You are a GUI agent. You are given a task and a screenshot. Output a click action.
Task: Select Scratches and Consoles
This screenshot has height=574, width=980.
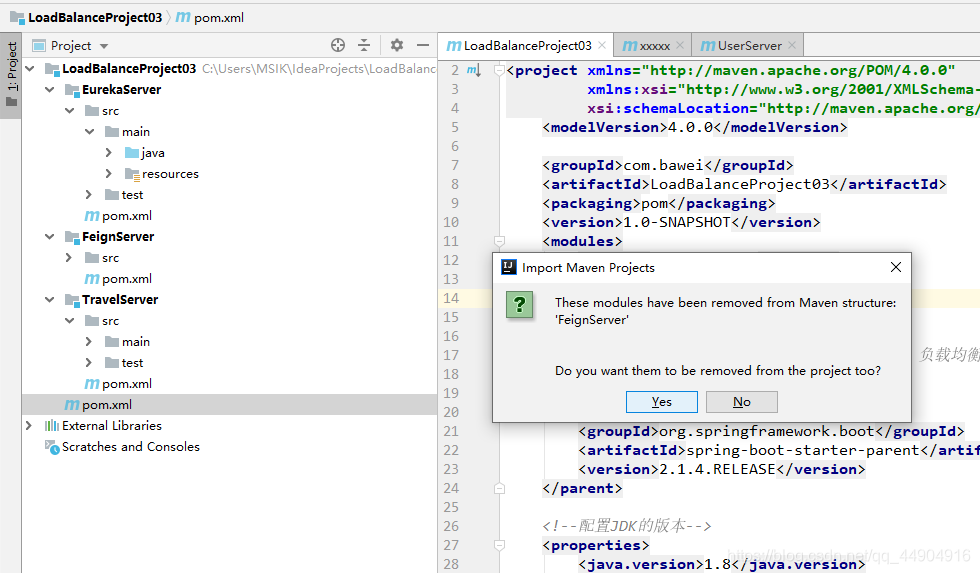click(x=131, y=446)
